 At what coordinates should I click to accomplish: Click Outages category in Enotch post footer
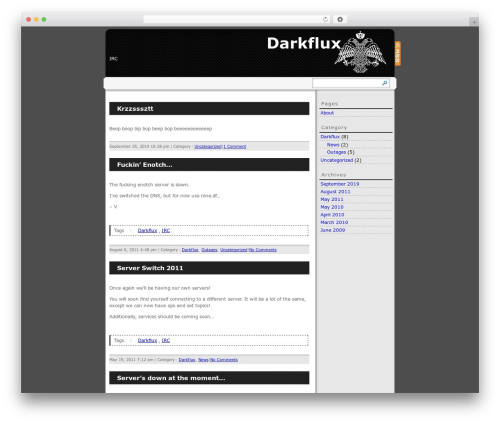(x=209, y=250)
